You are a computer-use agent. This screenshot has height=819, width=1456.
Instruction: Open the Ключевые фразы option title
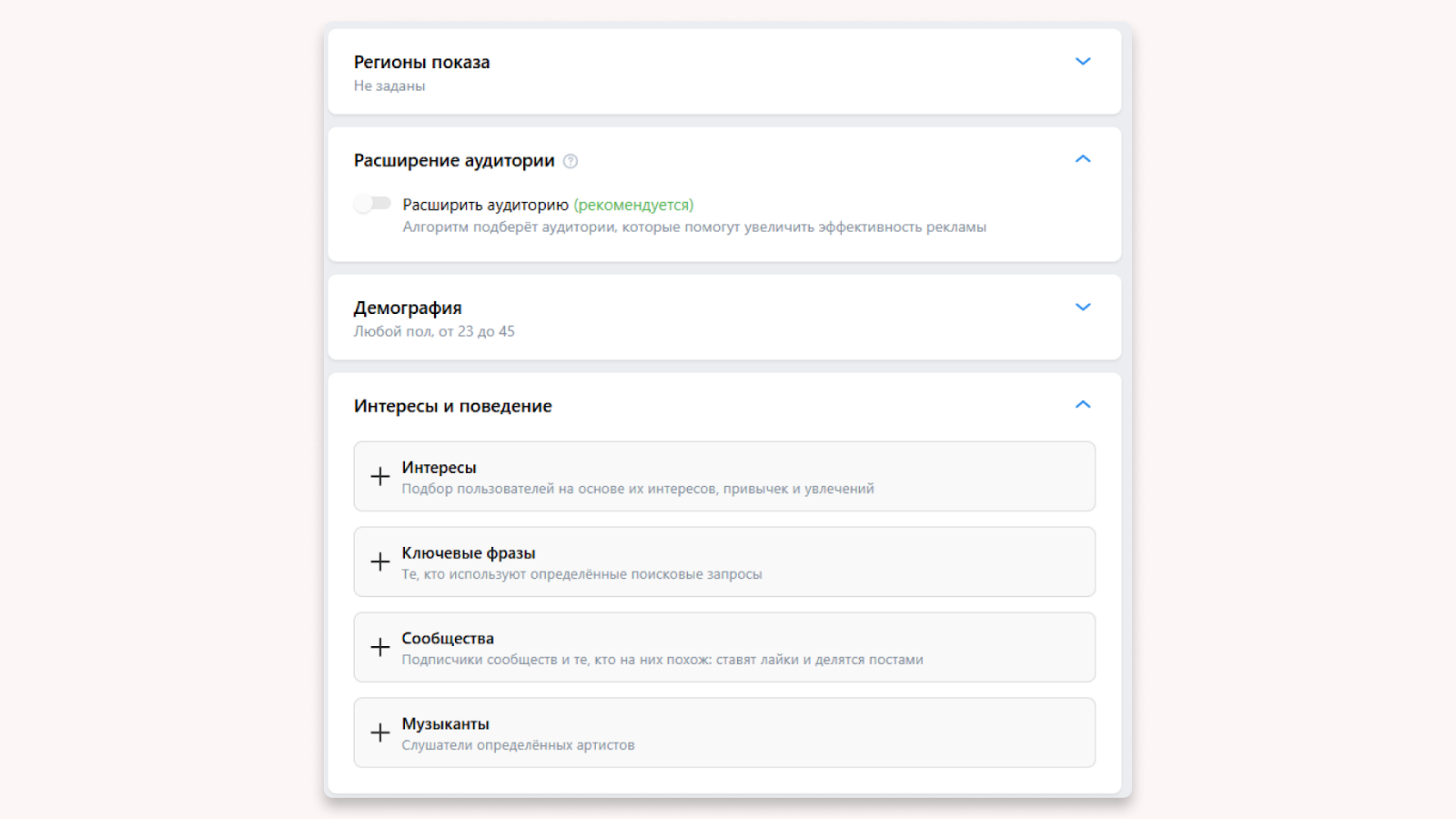coord(469,553)
